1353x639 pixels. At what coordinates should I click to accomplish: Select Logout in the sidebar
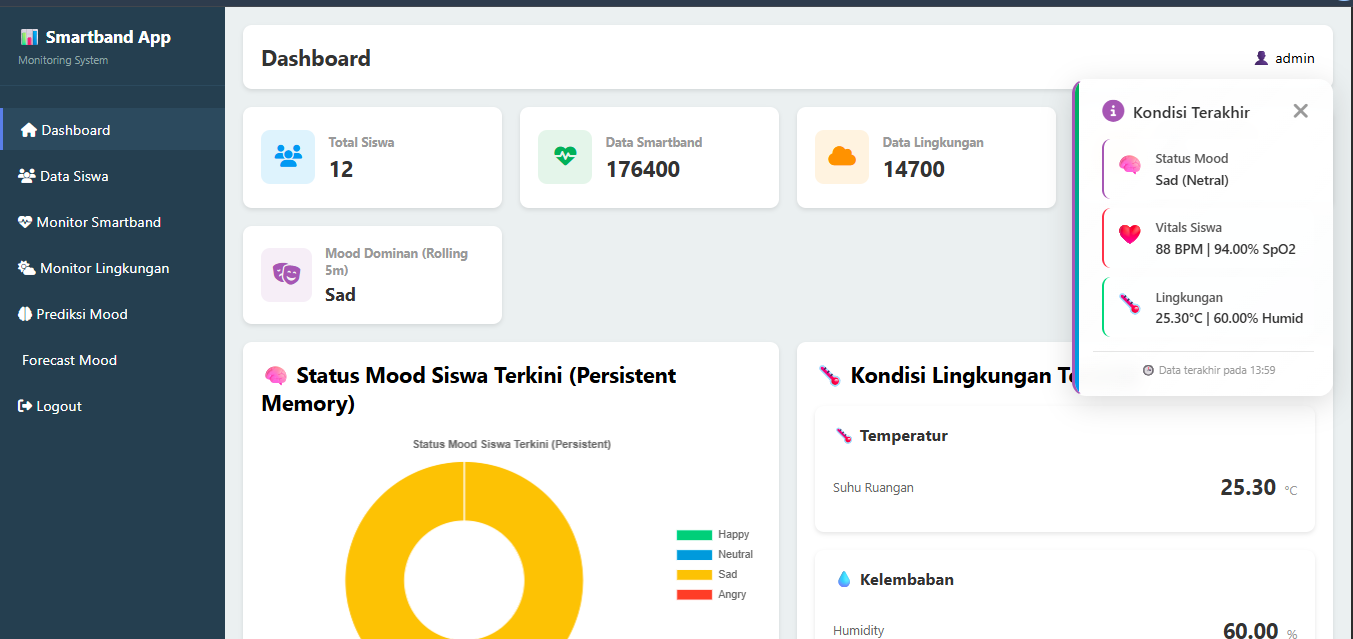coord(113,406)
